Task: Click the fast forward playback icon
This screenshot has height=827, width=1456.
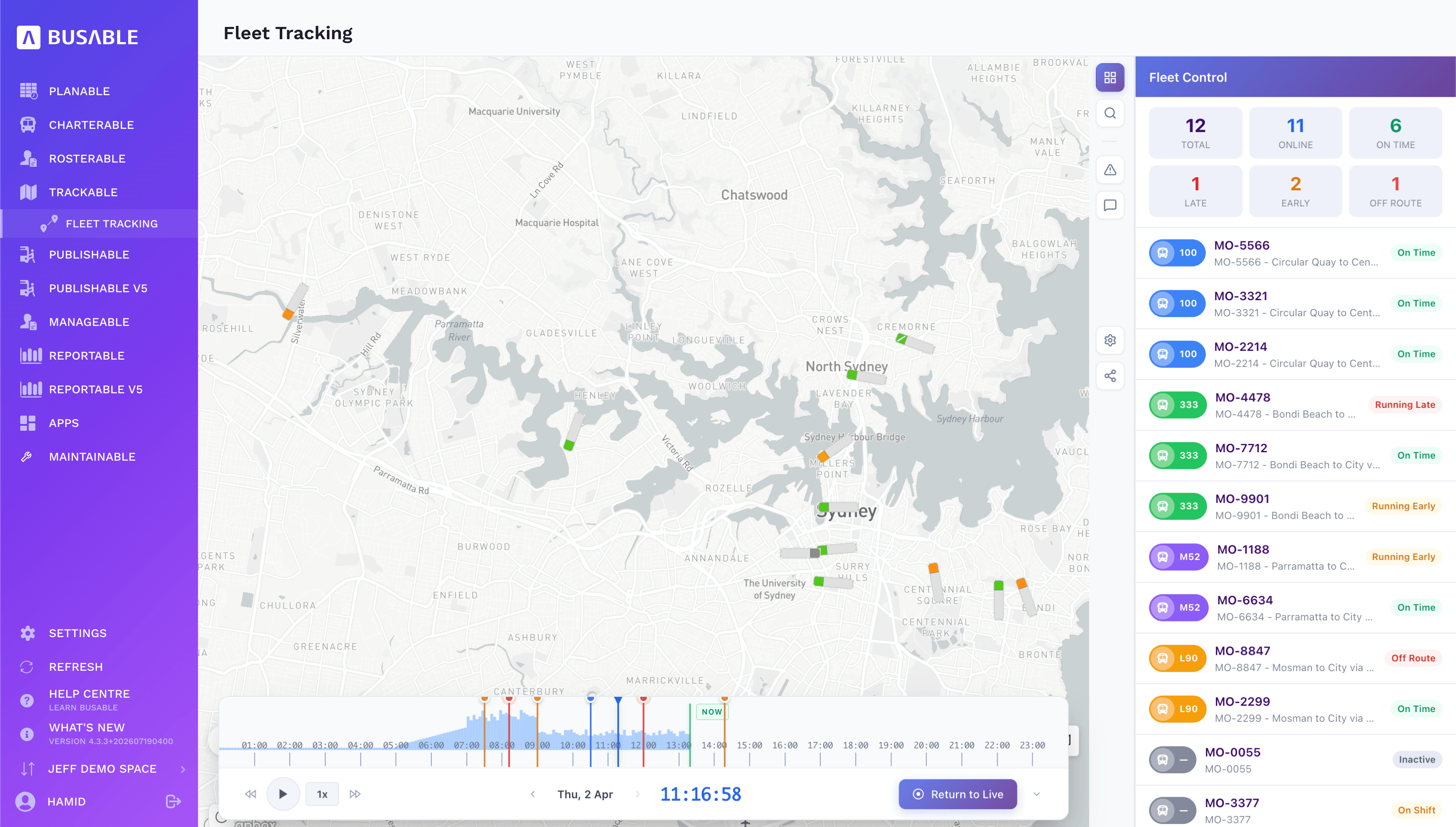Action: [x=355, y=794]
